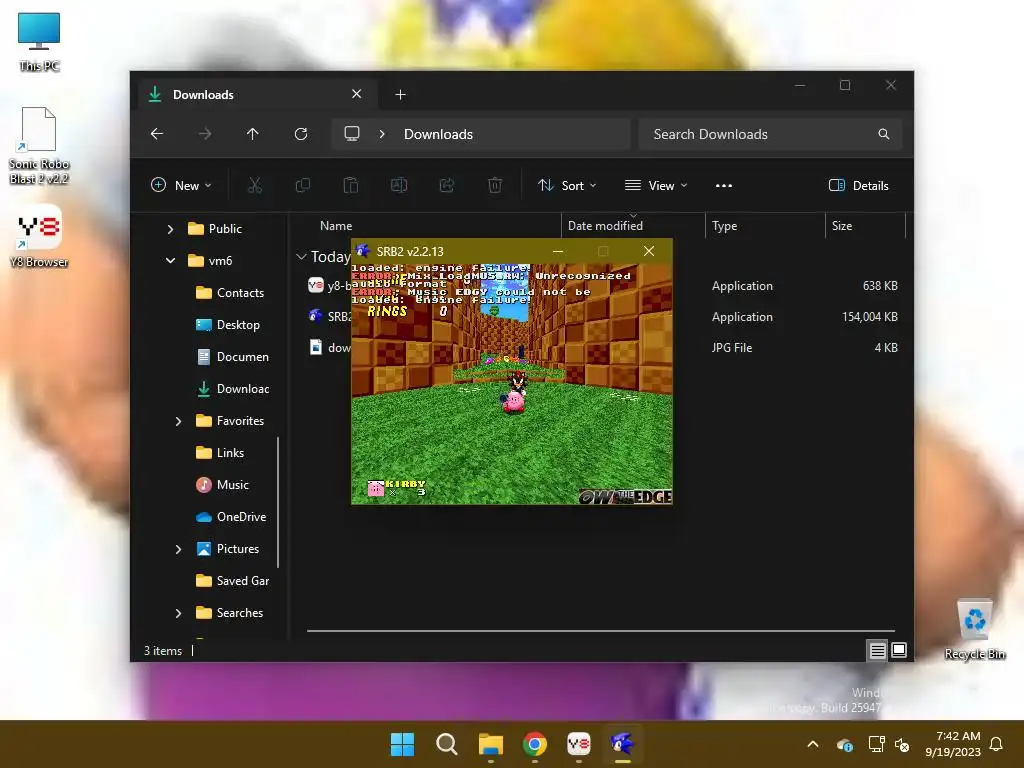The image size is (1024, 768).
Task: Go back in File Explorer
Action: click(x=157, y=134)
